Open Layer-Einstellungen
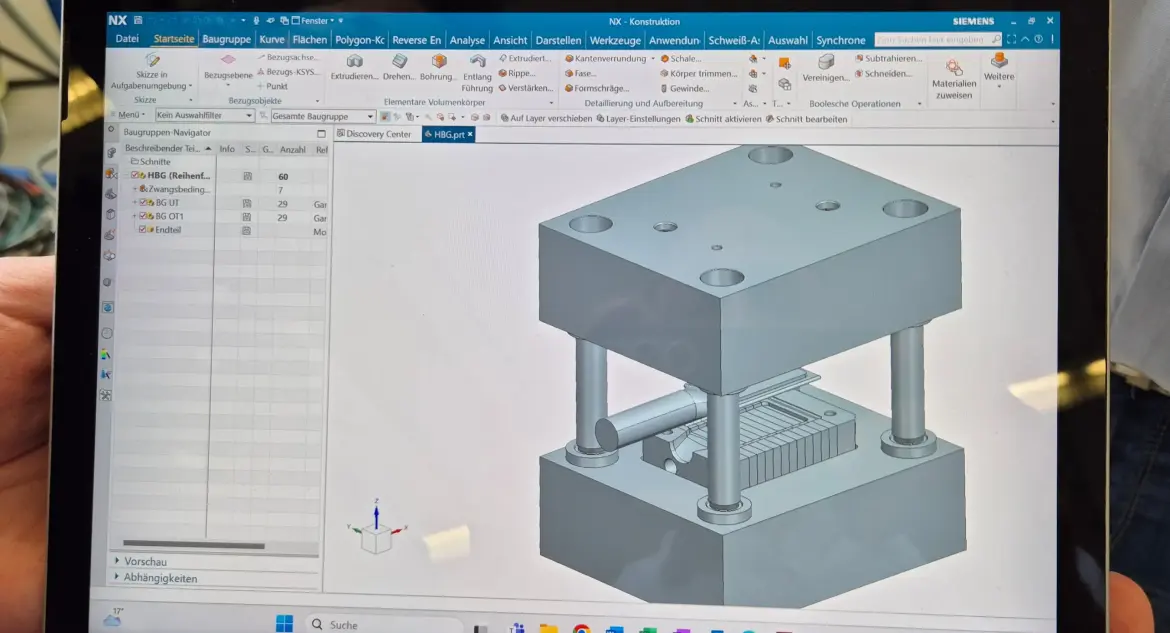 pos(639,118)
